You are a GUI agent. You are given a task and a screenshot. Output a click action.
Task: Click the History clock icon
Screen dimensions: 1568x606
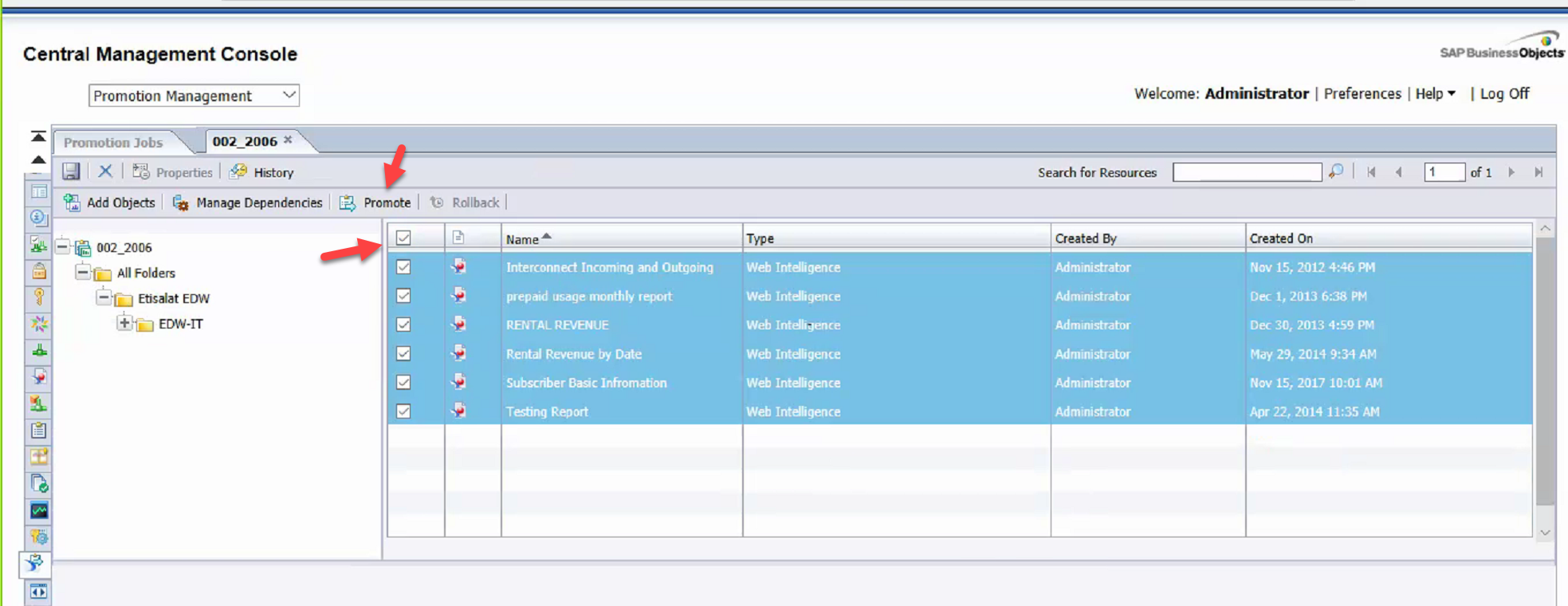(x=238, y=171)
